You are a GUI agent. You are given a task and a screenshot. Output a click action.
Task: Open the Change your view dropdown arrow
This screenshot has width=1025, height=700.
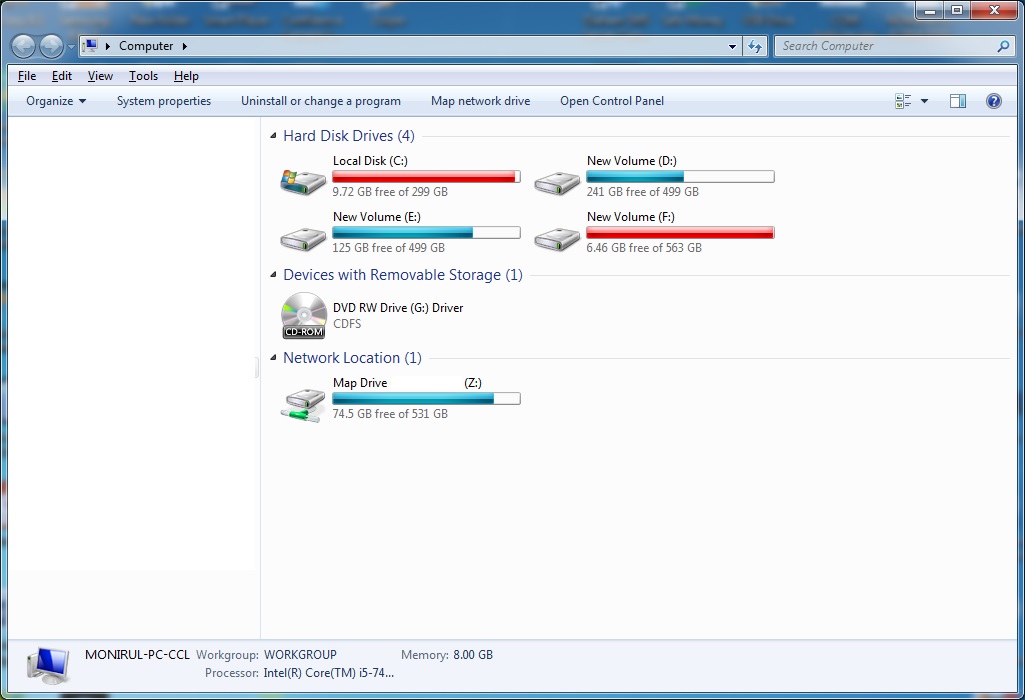(x=923, y=100)
